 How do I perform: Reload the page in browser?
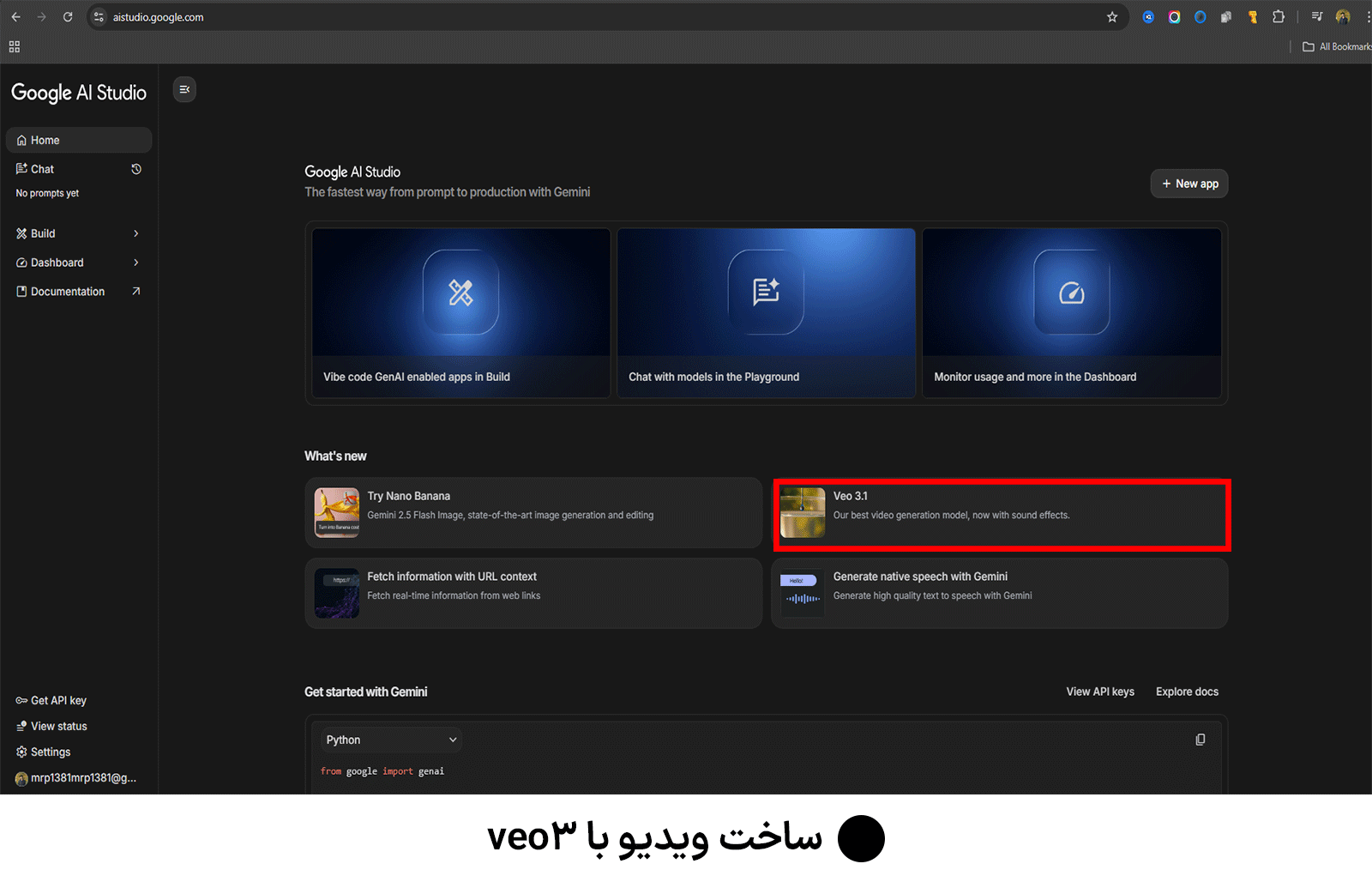click(68, 17)
